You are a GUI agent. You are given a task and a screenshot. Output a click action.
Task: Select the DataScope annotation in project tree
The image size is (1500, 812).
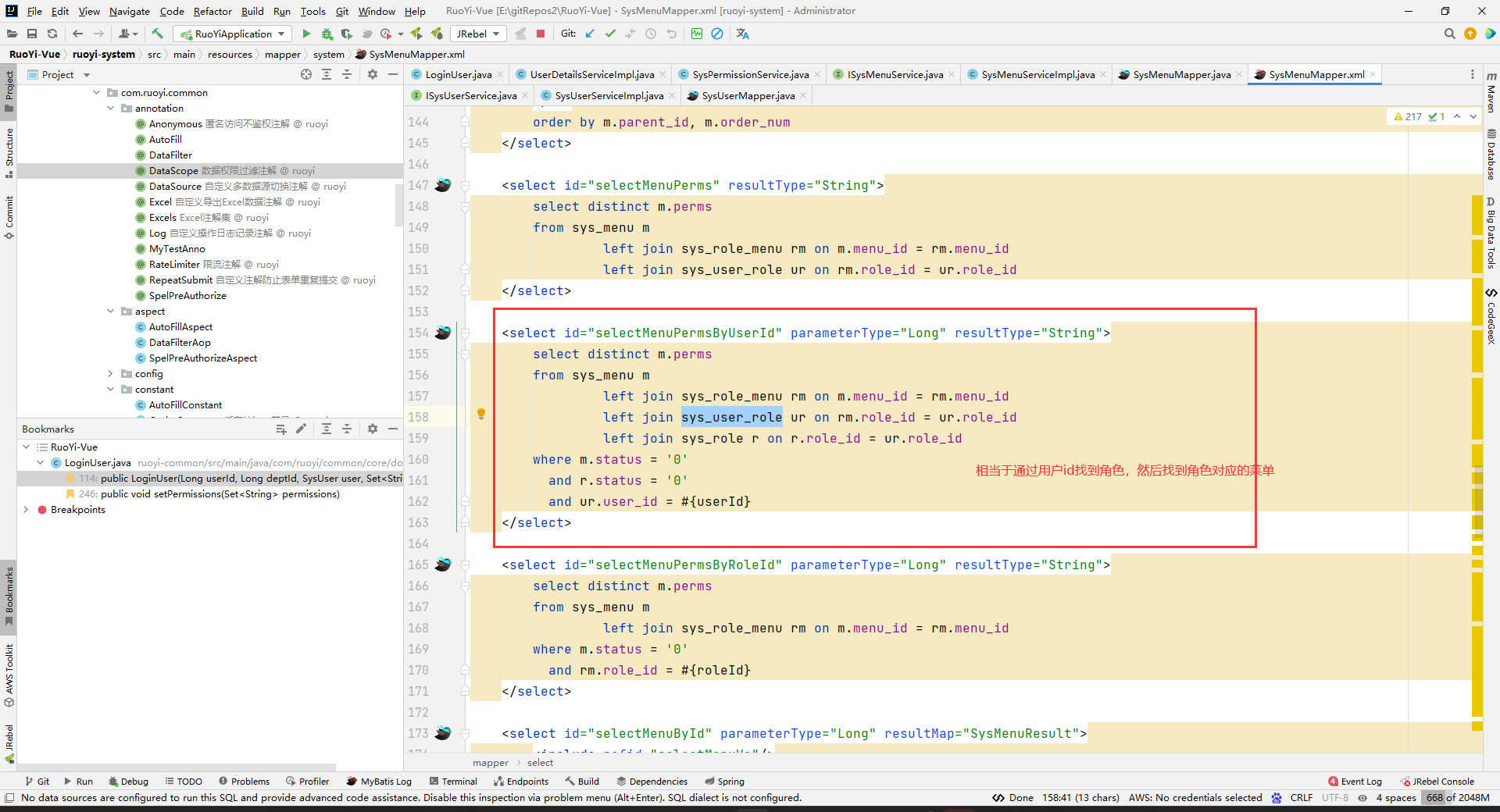pyautogui.click(x=209, y=170)
